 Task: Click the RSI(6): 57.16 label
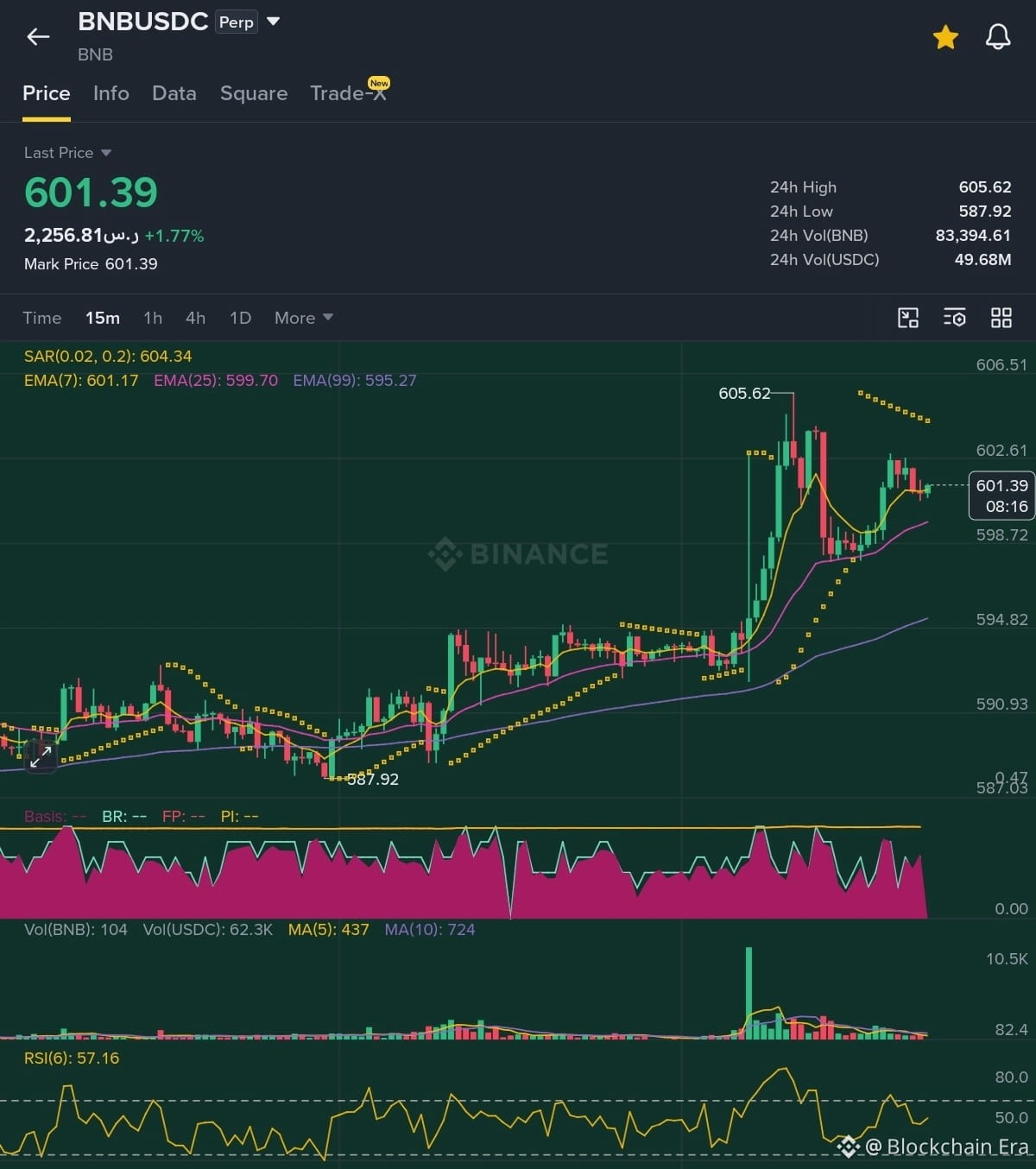point(72,1058)
